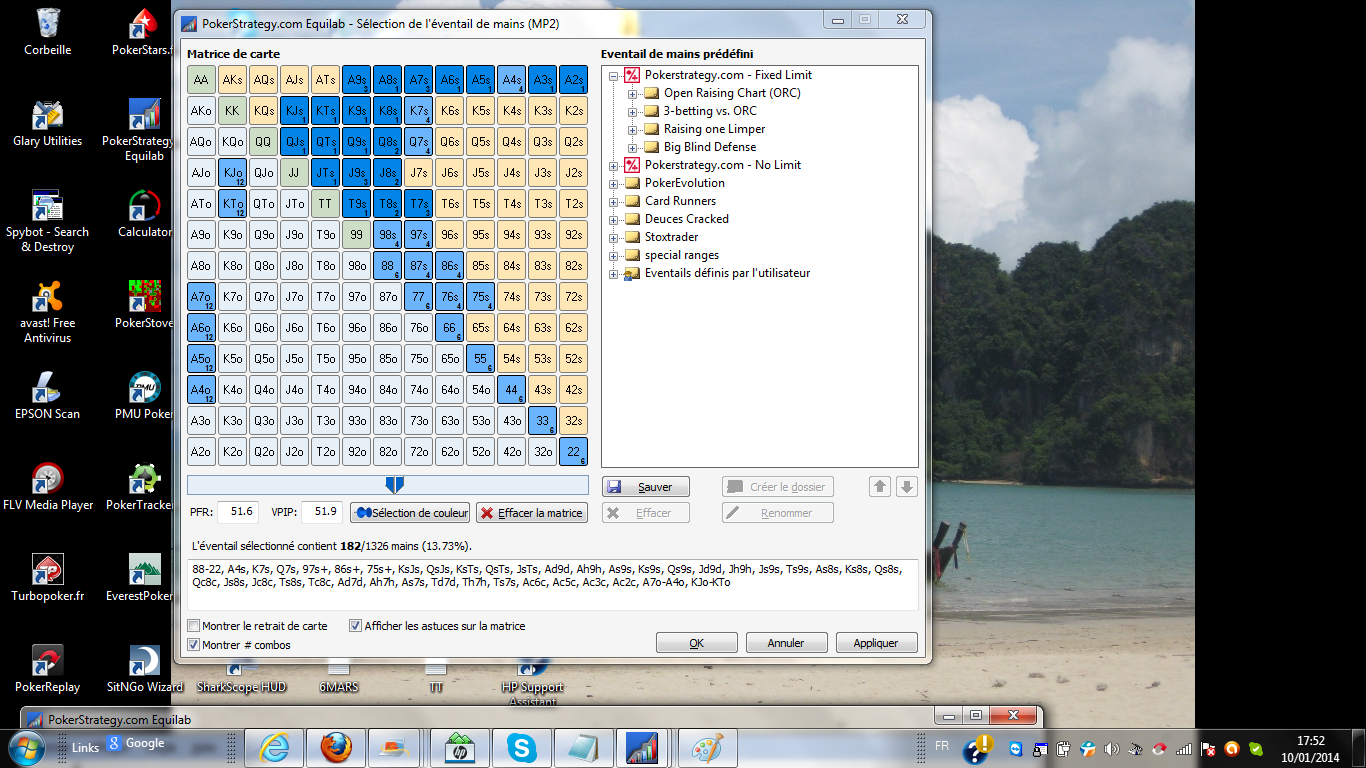Click the VPIP value field
Screen dimensions: 1366x768
click(322, 512)
